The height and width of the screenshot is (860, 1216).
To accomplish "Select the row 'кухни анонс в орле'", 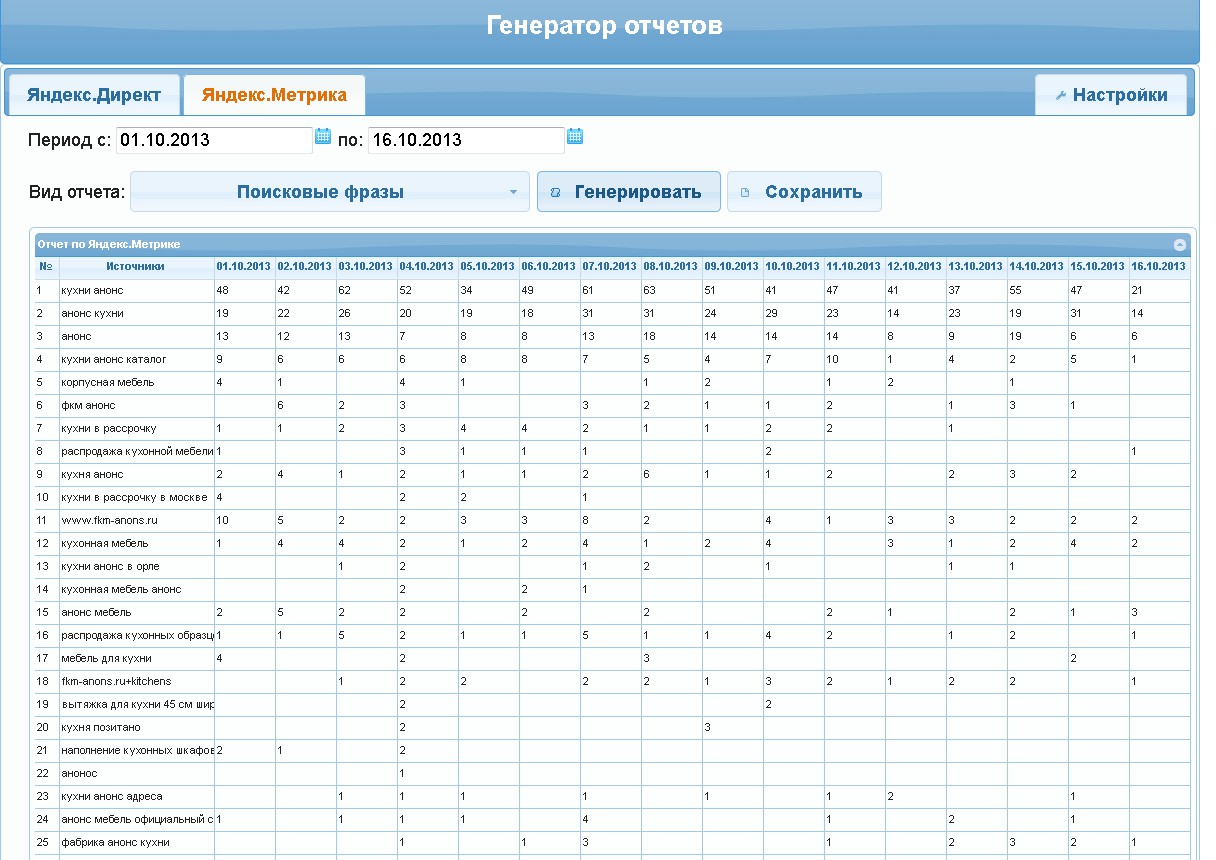I will click(x=611, y=567).
